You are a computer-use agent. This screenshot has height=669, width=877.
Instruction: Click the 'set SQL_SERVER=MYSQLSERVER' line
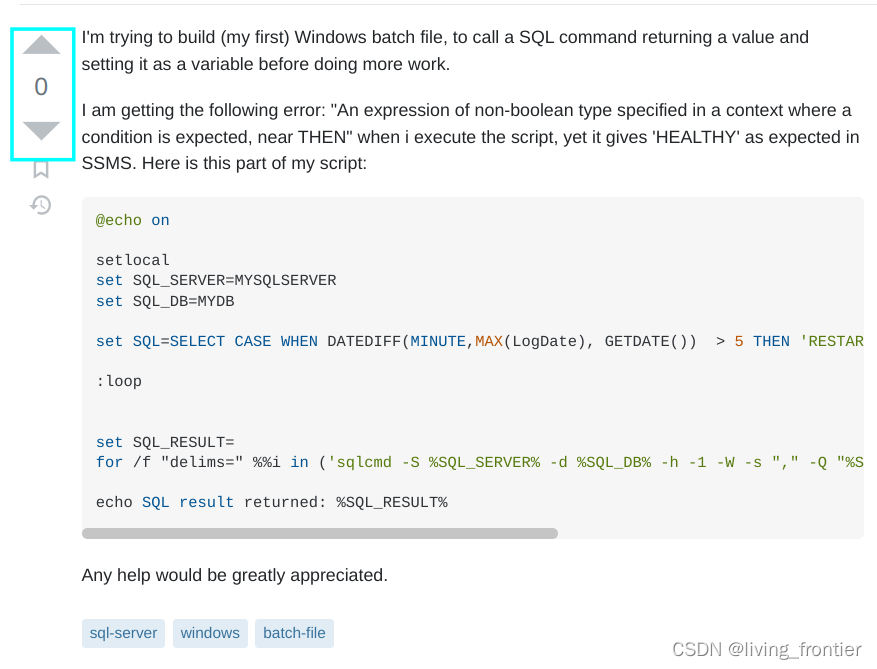click(x=216, y=280)
